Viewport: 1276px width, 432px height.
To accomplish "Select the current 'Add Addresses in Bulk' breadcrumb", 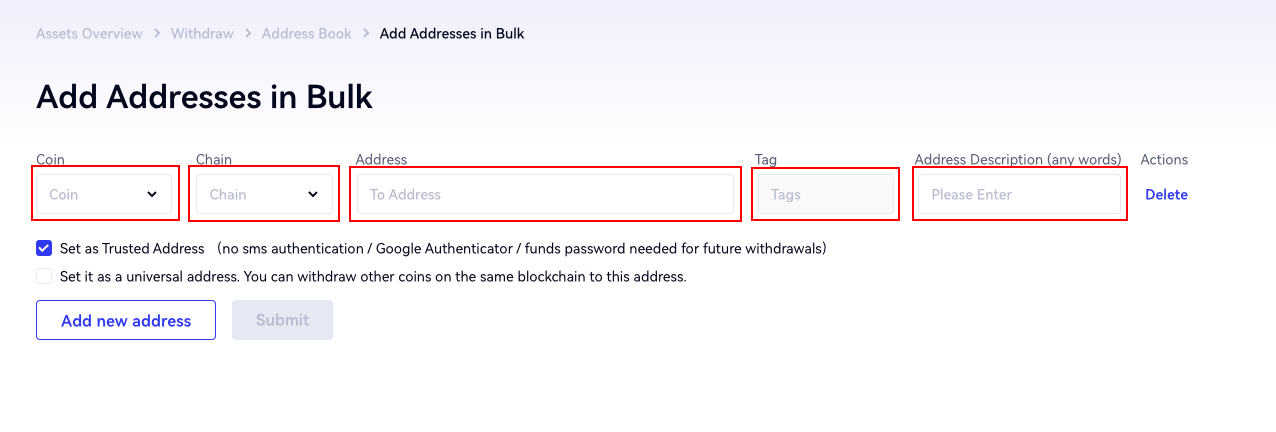I will [452, 34].
